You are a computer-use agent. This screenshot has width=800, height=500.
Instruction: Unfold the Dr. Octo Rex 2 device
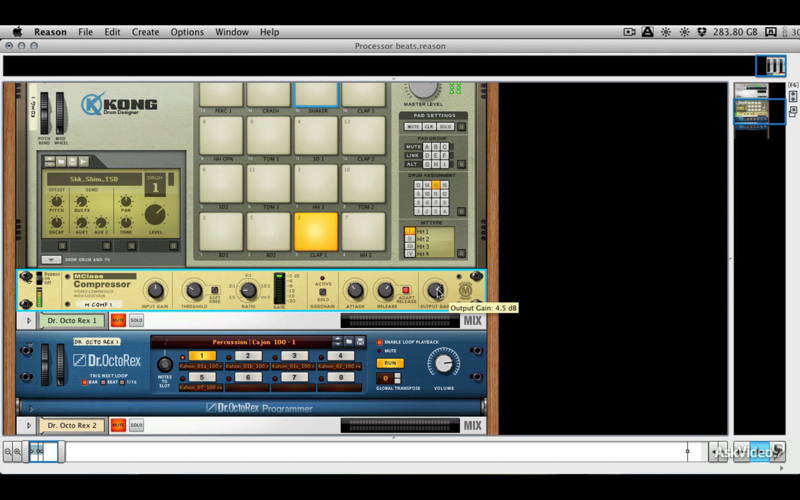pyautogui.click(x=29, y=425)
